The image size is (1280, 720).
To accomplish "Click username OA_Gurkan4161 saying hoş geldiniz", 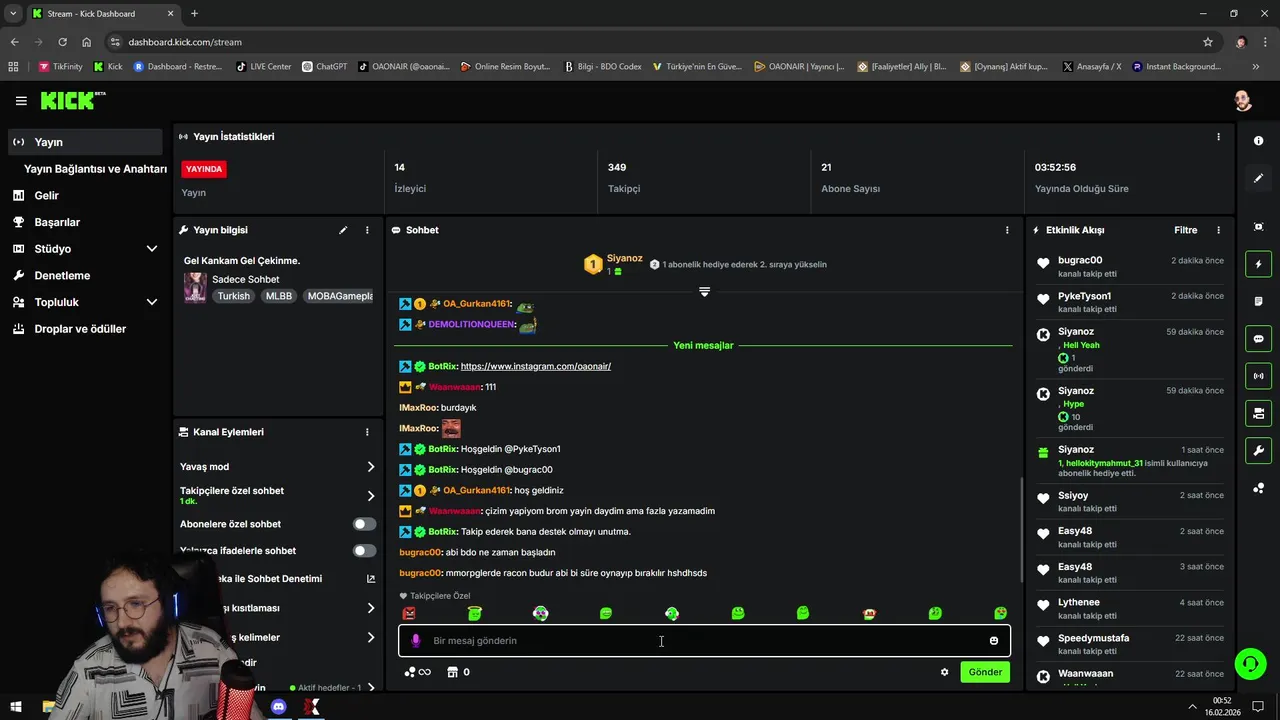I will click(x=476, y=491).
